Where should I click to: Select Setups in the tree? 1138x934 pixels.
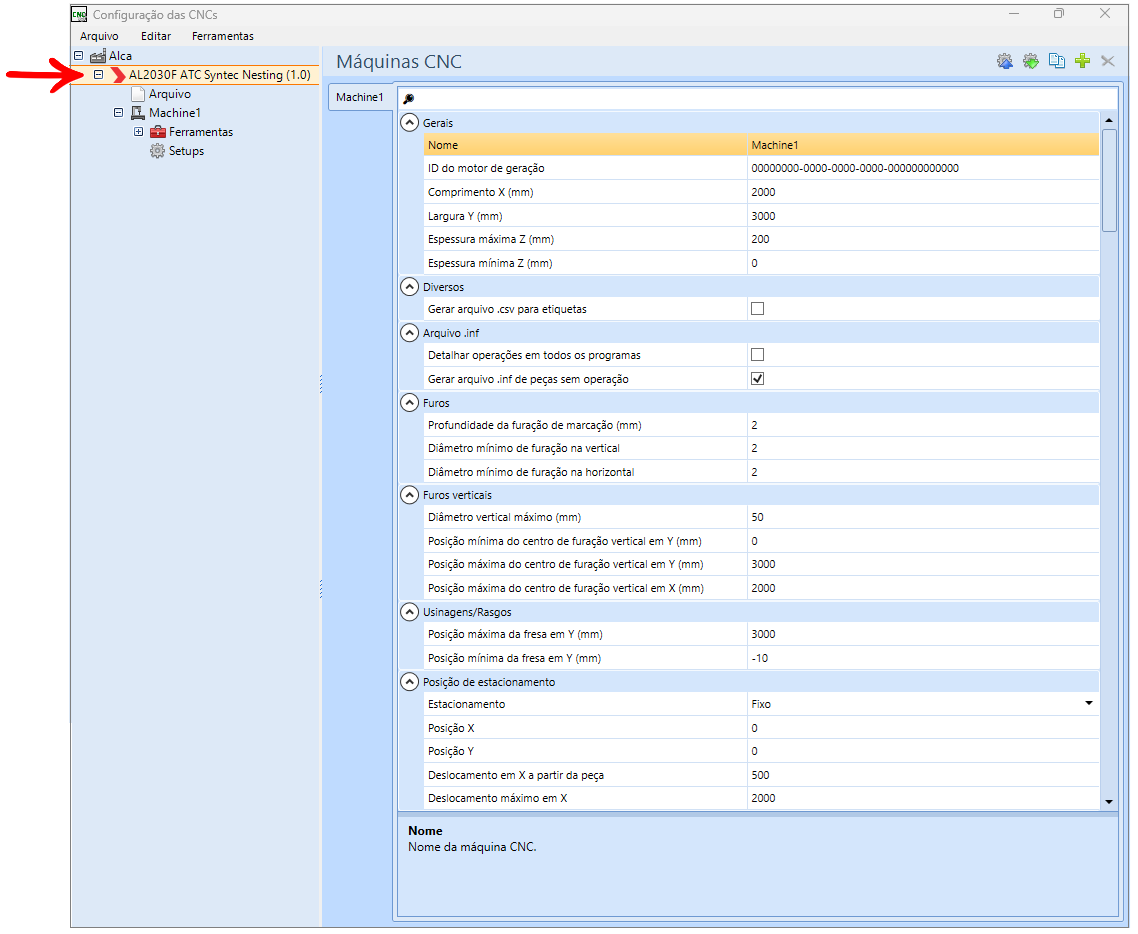click(x=187, y=151)
